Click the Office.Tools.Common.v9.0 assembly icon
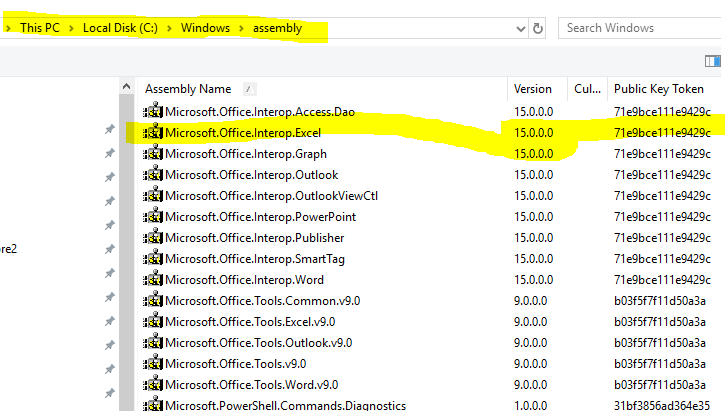The height and width of the screenshot is (411, 725). [153, 301]
